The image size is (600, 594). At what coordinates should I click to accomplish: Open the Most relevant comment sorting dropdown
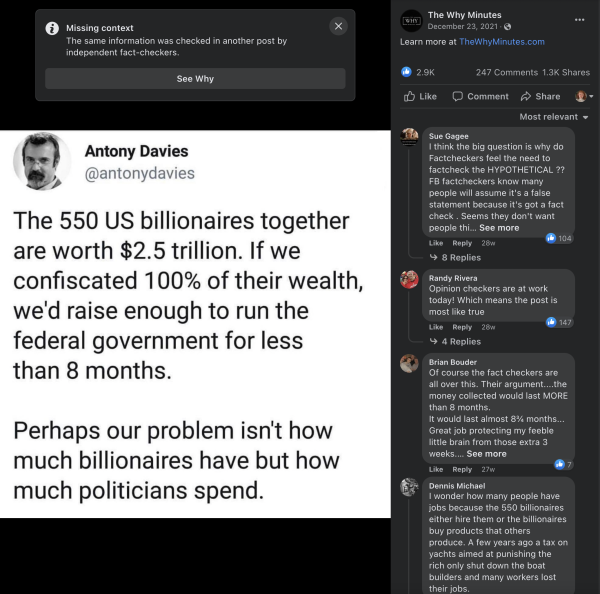554,117
